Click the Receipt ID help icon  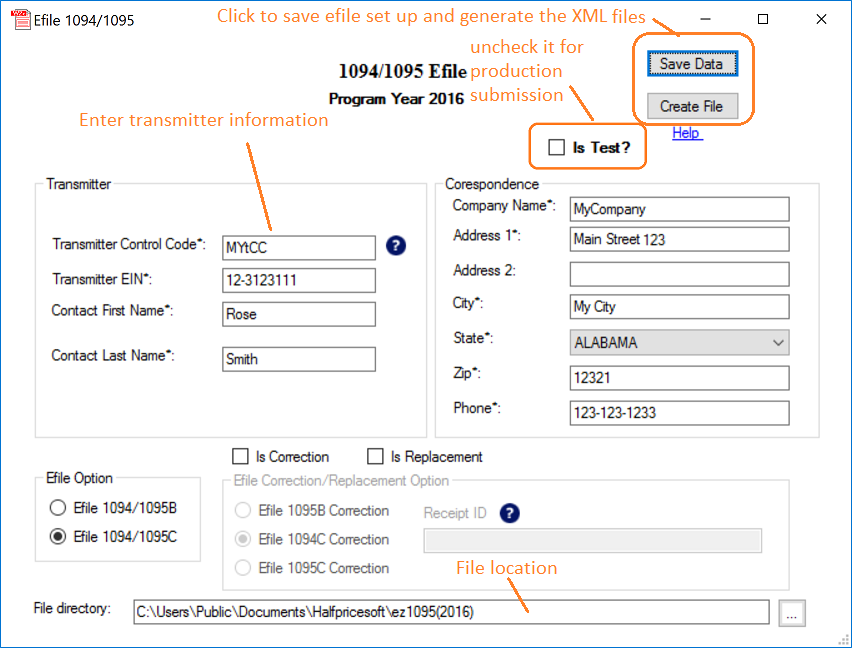point(509,513)
